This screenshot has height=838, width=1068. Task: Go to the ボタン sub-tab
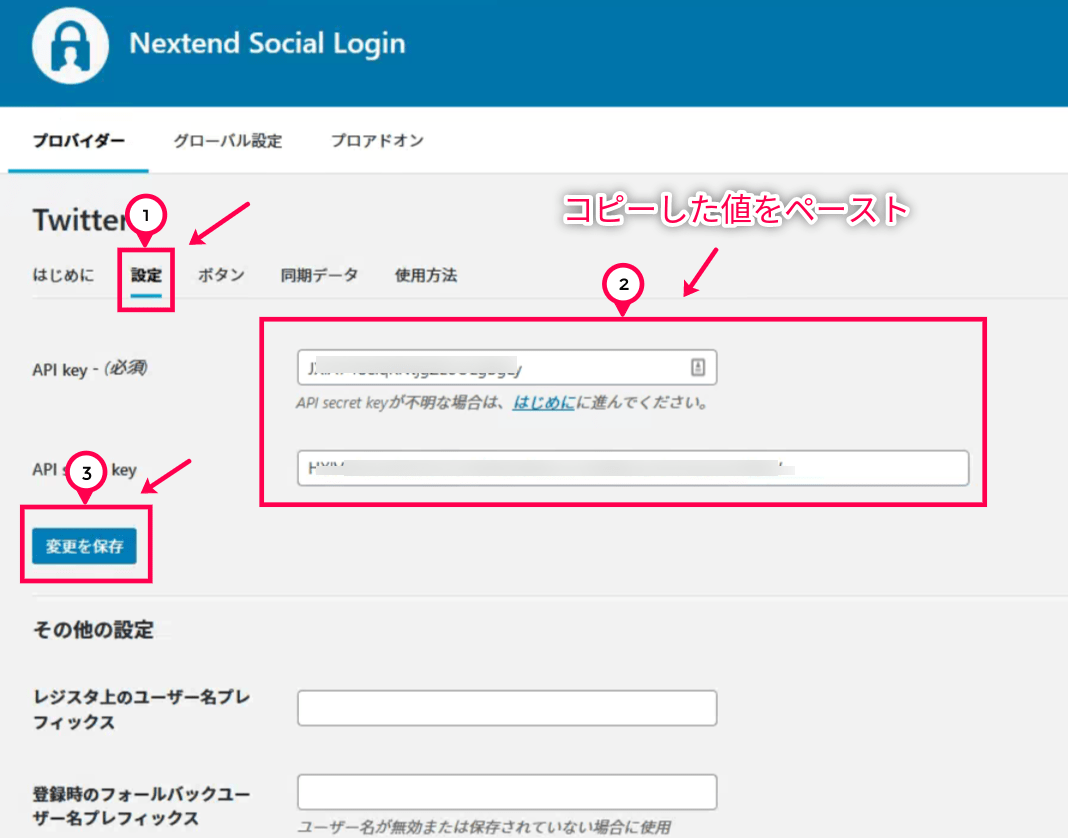221,275
